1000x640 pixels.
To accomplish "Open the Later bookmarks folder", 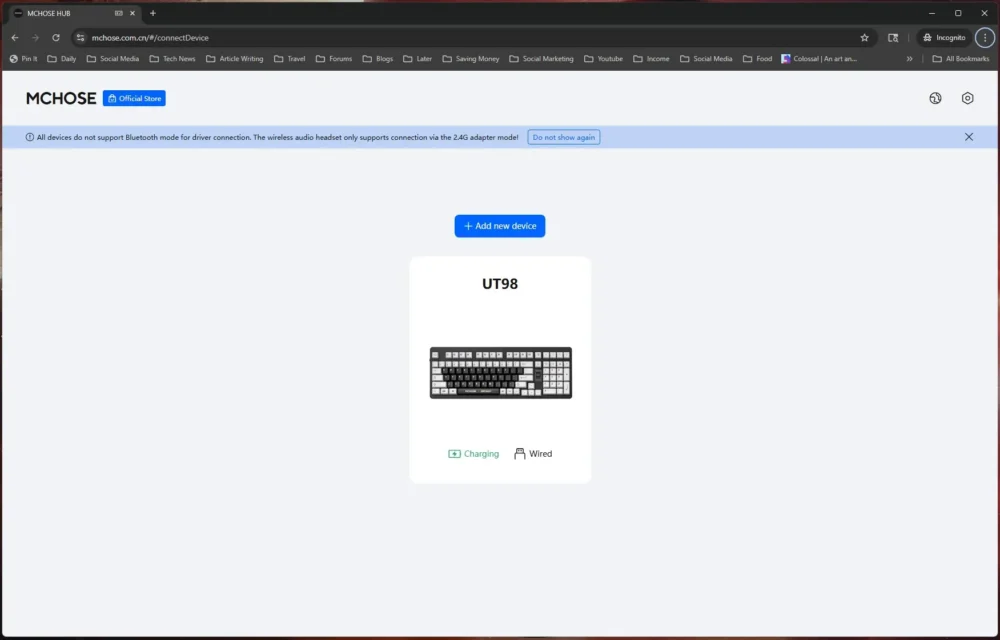I will [418, 59].
